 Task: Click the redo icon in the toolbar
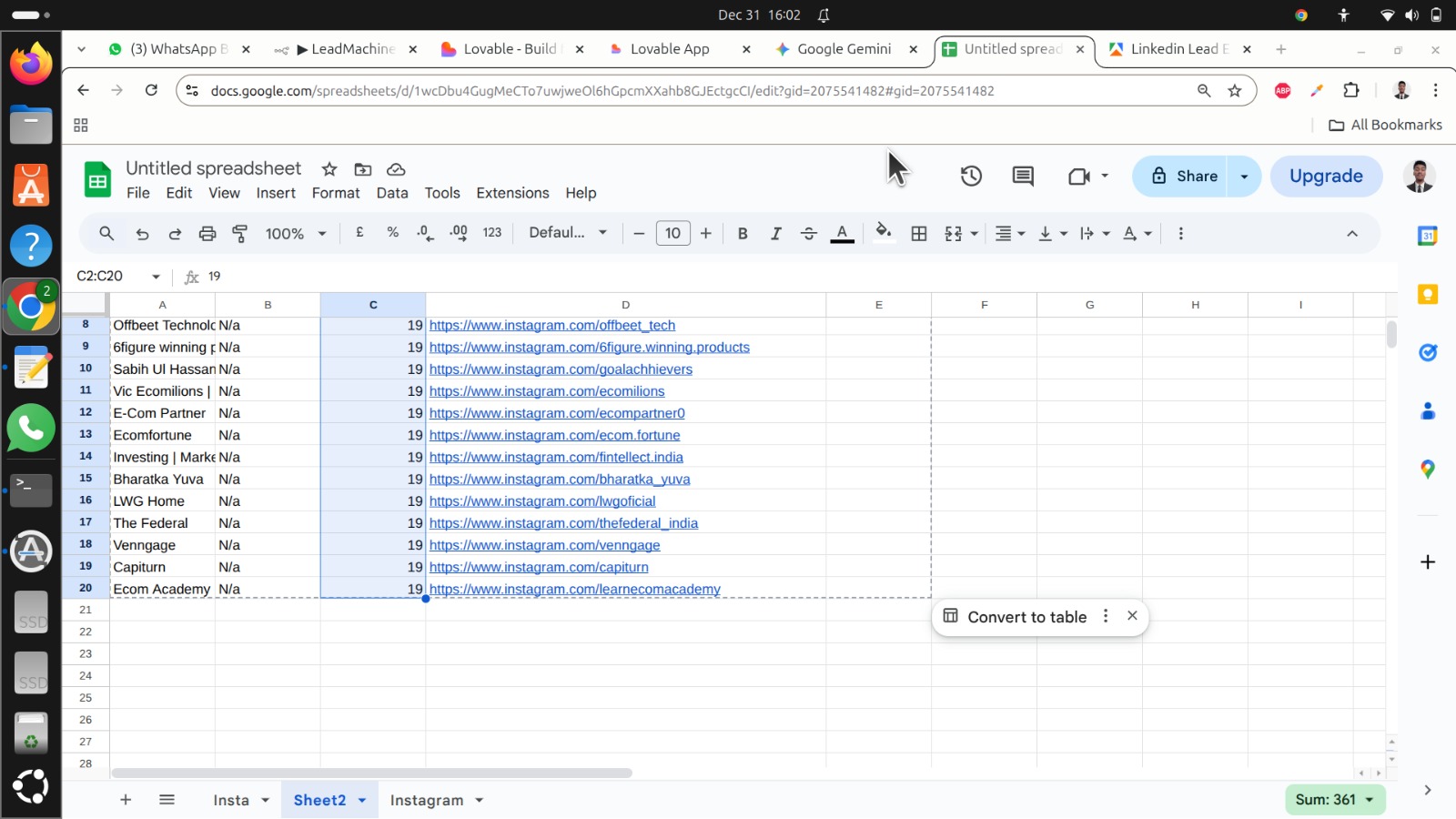pyautogui.click(x=175, y=234)
